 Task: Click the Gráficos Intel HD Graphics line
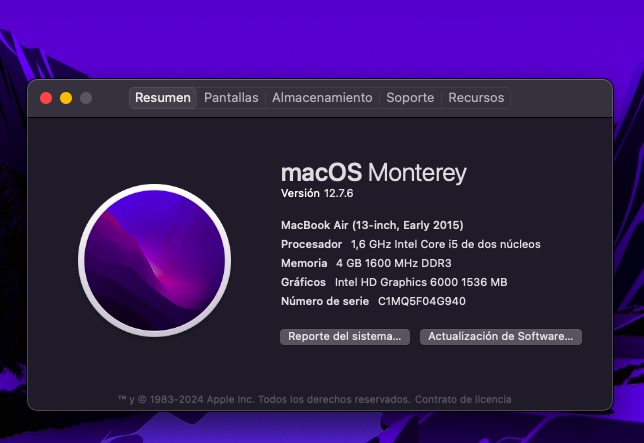[x=394, y=282]
